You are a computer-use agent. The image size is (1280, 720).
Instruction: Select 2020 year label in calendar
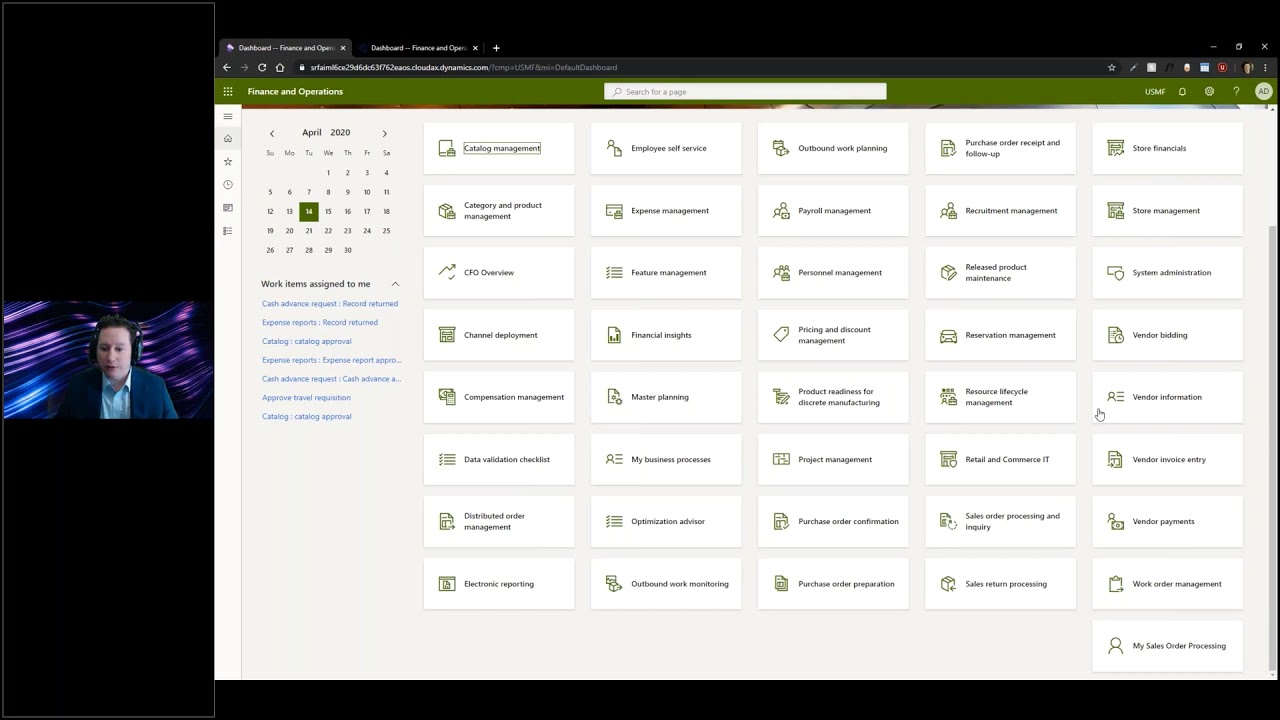click(x=340, y=132)
